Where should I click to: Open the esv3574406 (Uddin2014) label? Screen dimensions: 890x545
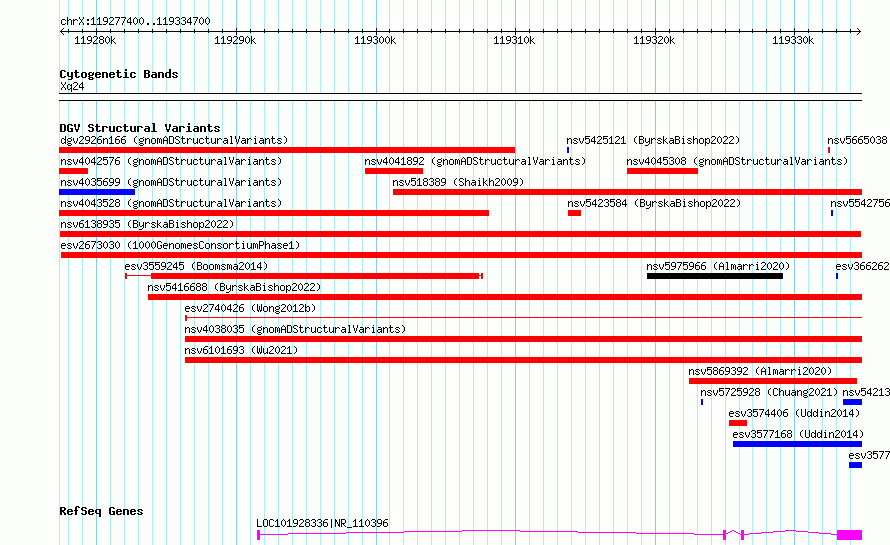click(794, 413)
